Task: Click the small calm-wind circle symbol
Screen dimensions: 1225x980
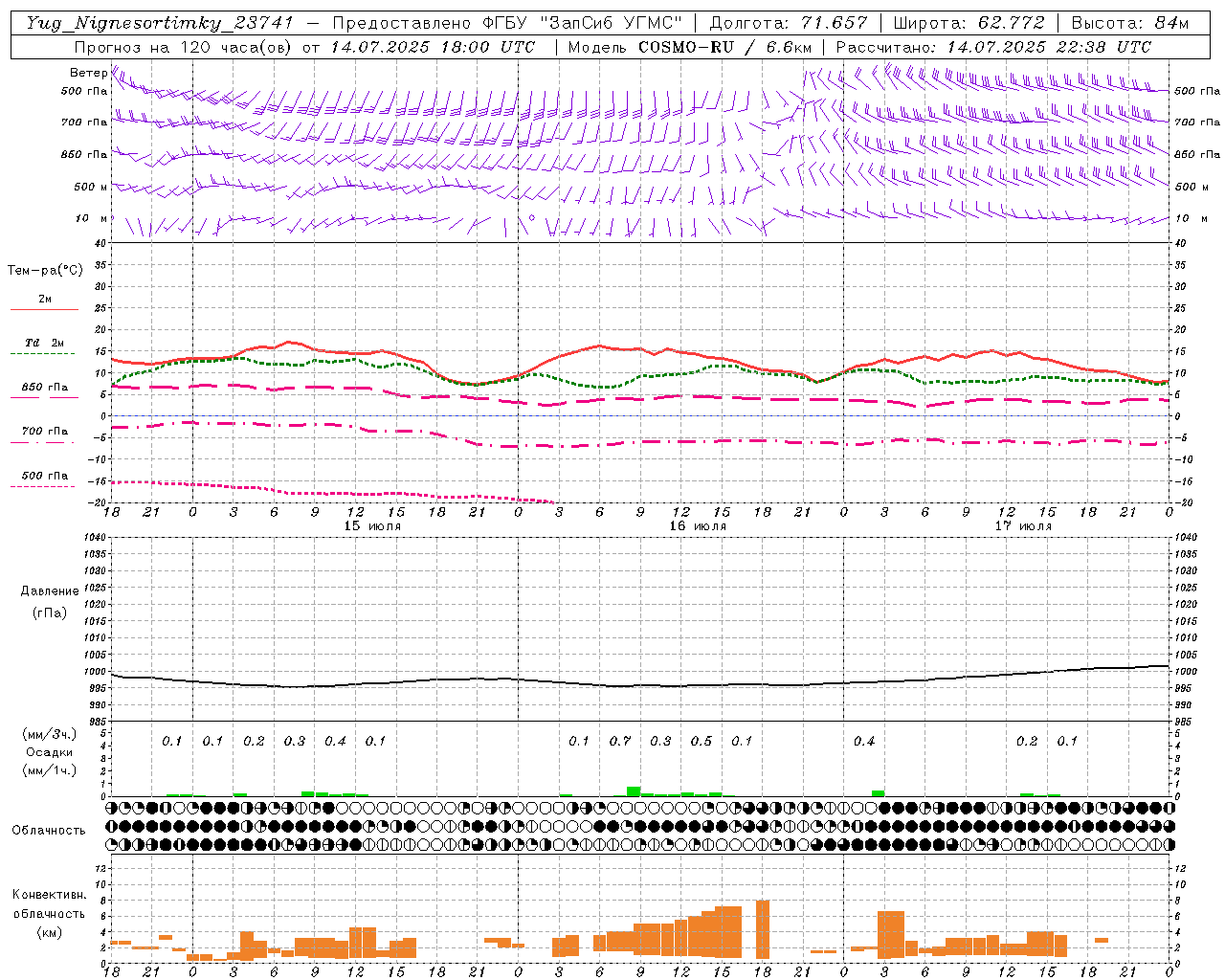Action: (532, 218)
